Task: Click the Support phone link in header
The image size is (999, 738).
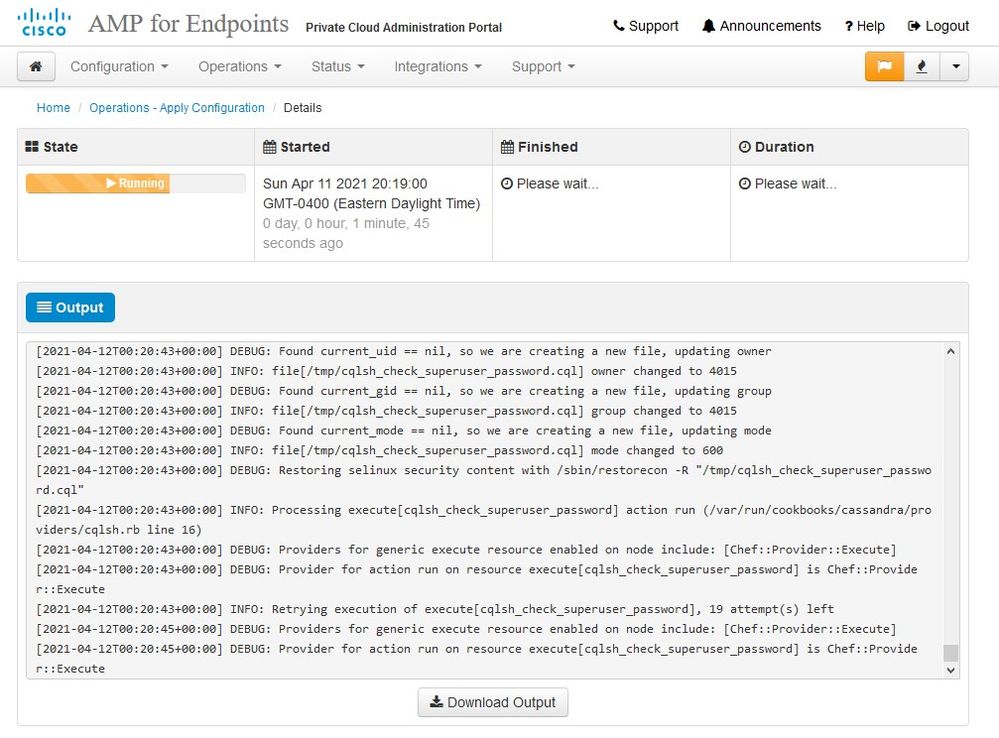Action: [645, 26]
